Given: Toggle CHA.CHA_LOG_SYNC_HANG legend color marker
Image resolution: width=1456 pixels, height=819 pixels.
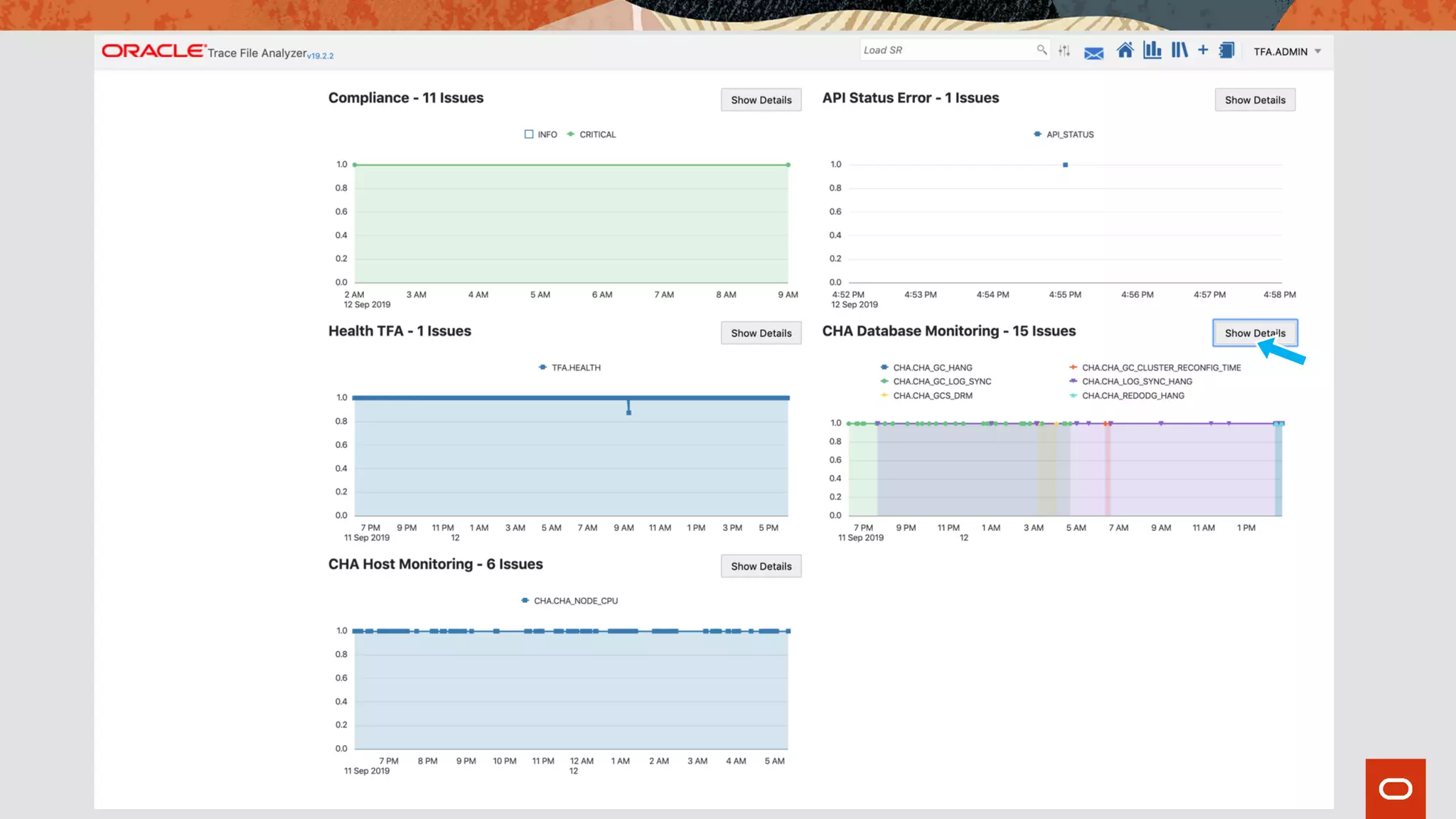Looking at the screenshot, I should point(1074,382).
